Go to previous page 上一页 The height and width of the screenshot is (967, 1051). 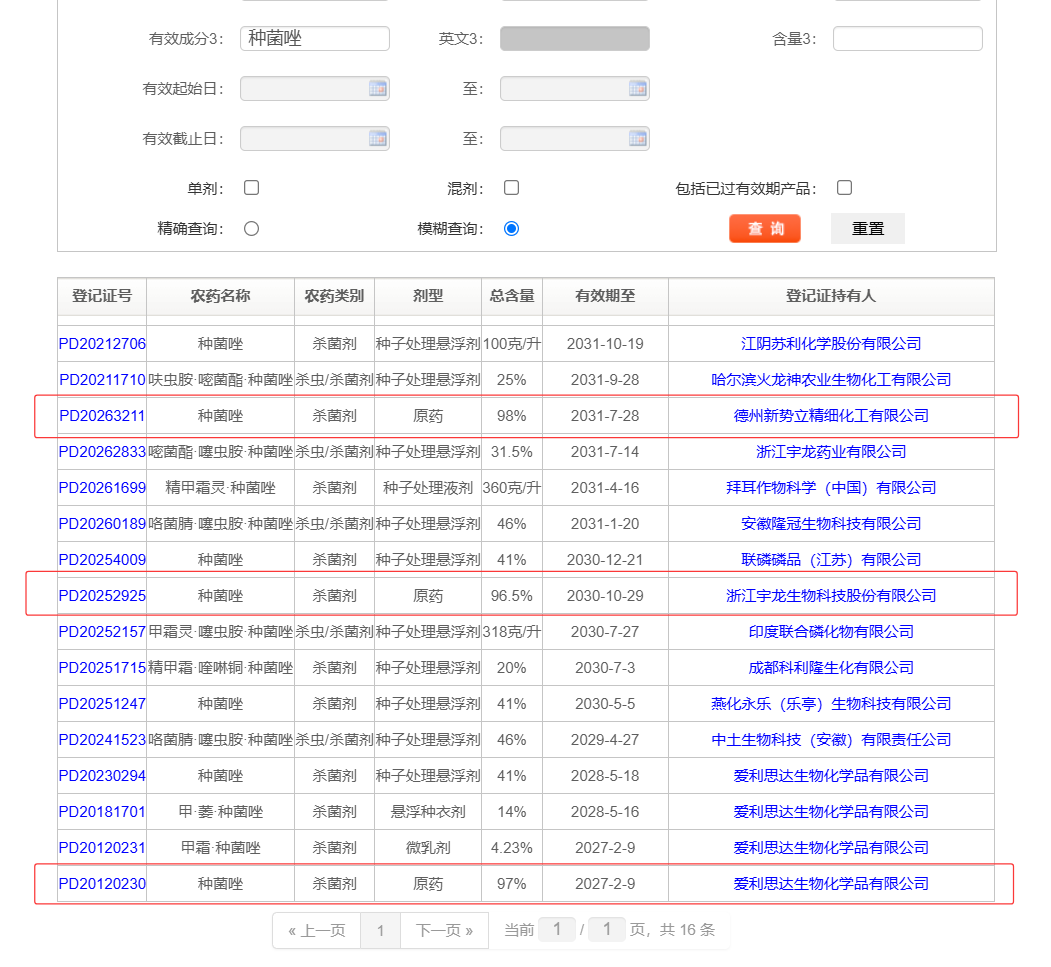[316, 931]
